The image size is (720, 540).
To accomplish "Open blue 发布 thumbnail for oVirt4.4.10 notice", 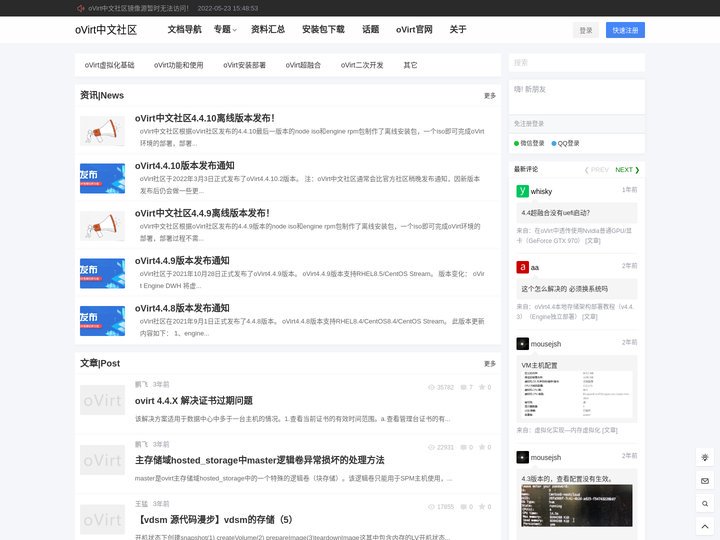I will (102, 178).
